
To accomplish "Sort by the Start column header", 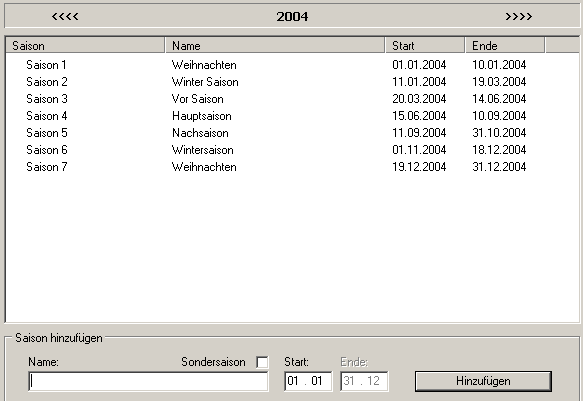I will coord(425,45).
